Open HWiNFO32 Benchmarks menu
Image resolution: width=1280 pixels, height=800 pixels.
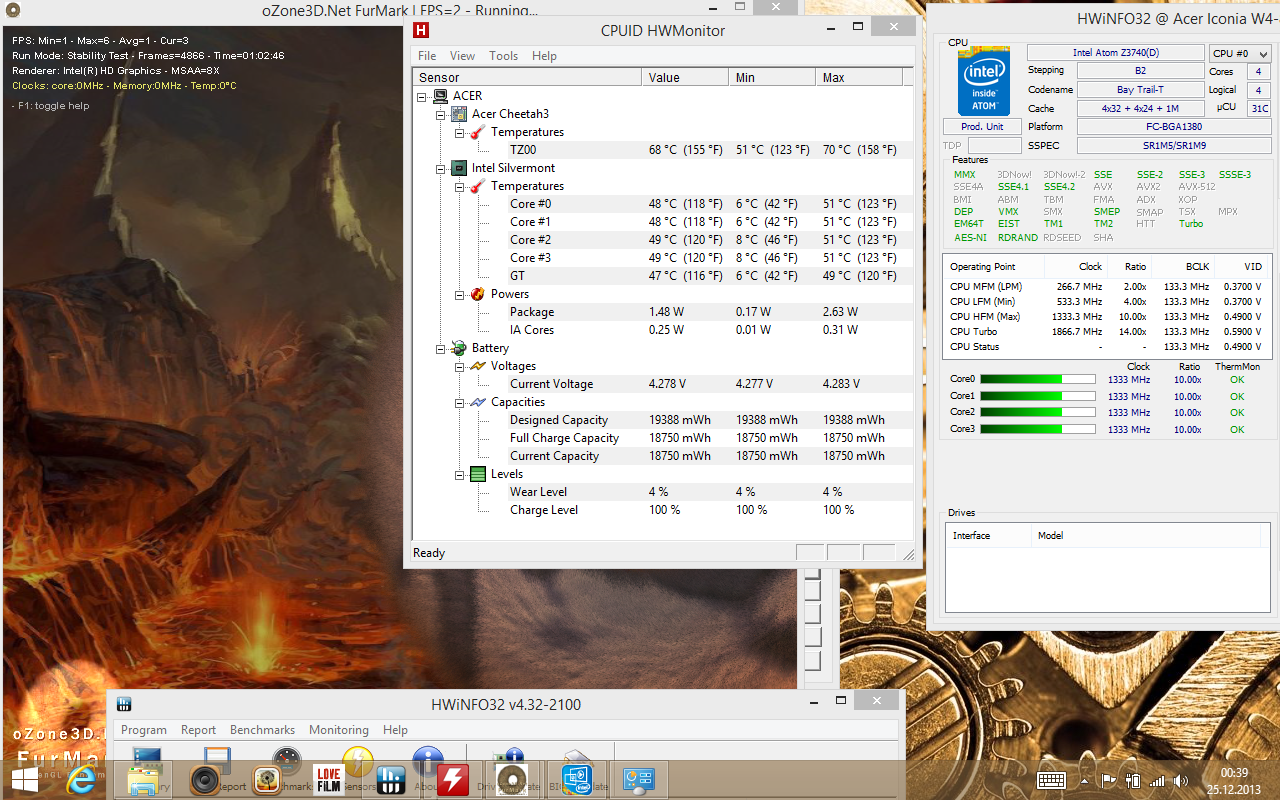(x=262, y=730)
